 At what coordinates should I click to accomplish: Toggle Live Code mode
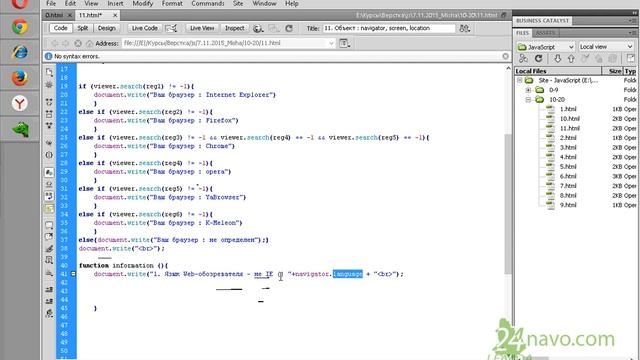(144, 28)
